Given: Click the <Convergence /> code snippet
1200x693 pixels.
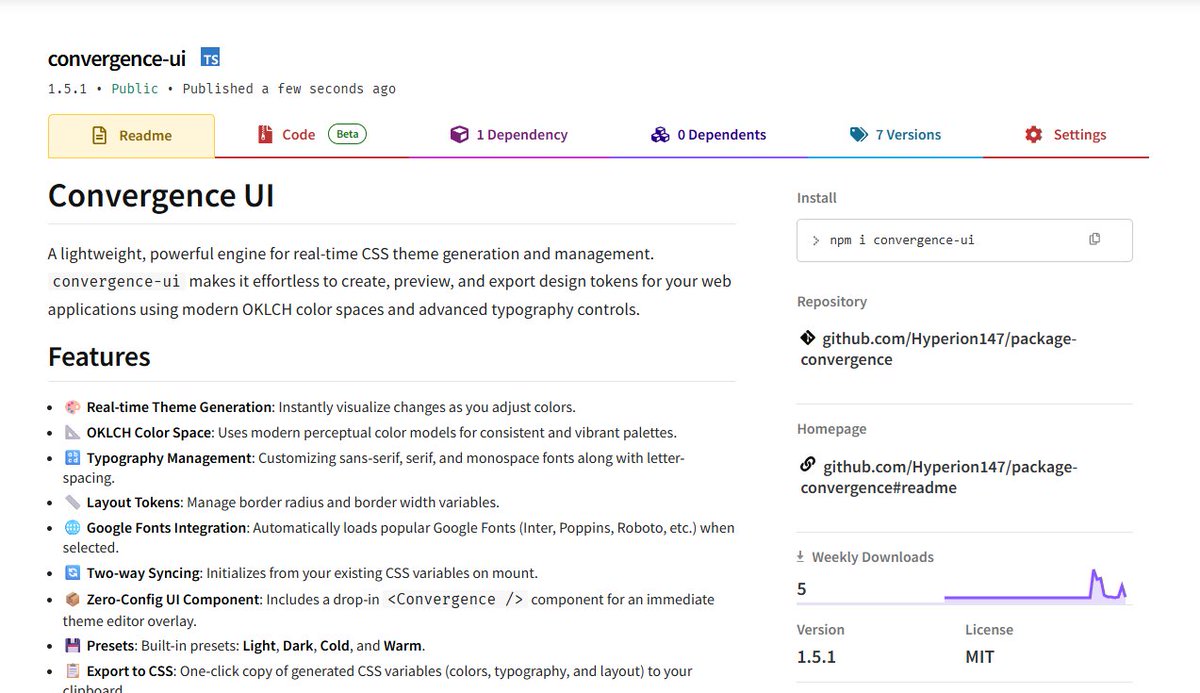Looking at the screenshot, I should pos(456,599).
